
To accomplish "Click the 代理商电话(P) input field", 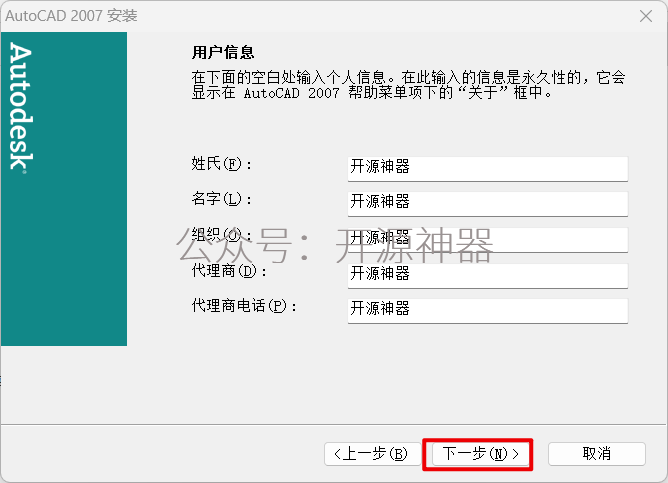I will coord(487,310).
